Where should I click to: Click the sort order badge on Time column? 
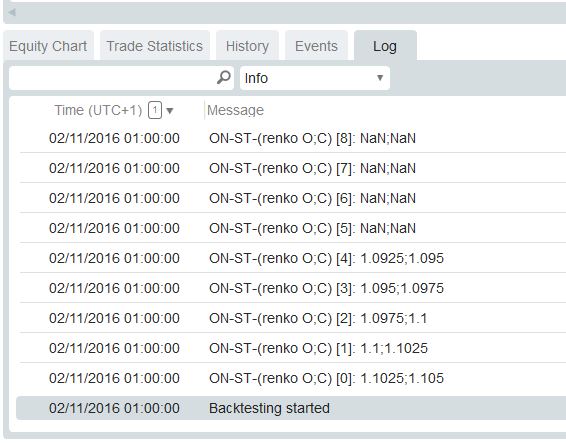pos(155,110)
